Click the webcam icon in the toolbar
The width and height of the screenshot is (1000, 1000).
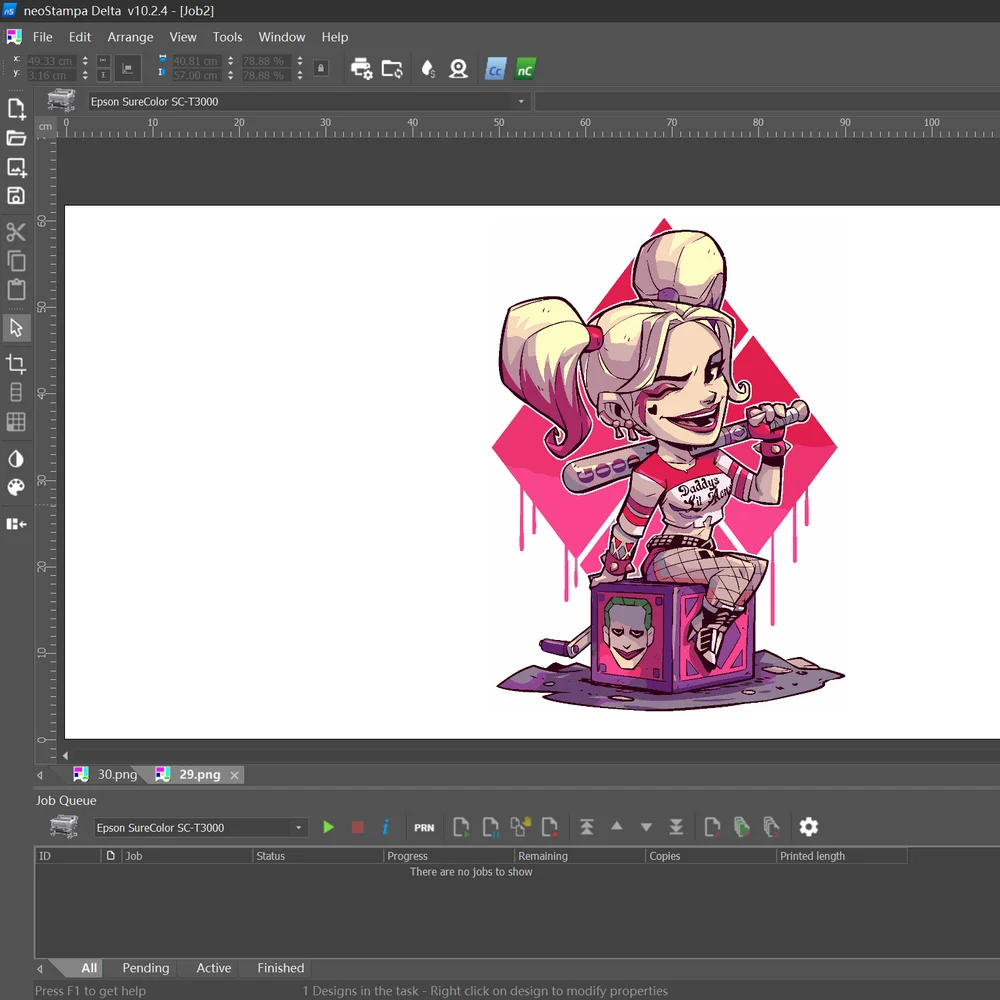click(459, 69)
